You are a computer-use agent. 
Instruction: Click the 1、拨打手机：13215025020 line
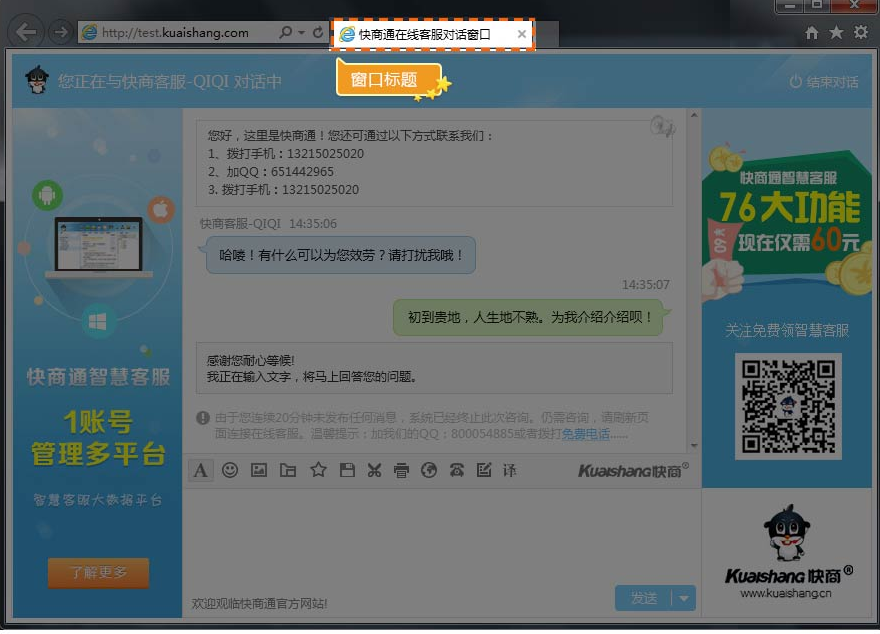tap(286, 154)
